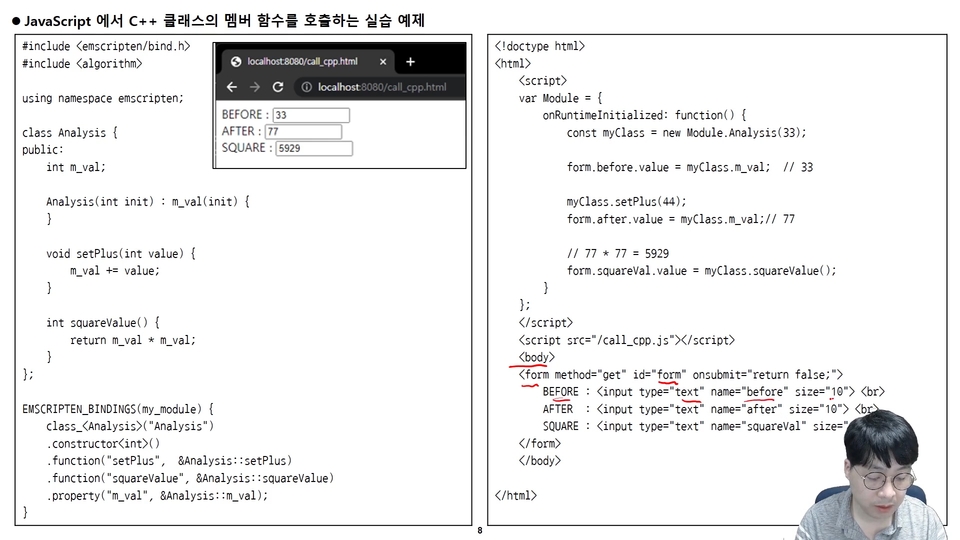Click the AFTER input tag line in HTML code

[710, 409]
